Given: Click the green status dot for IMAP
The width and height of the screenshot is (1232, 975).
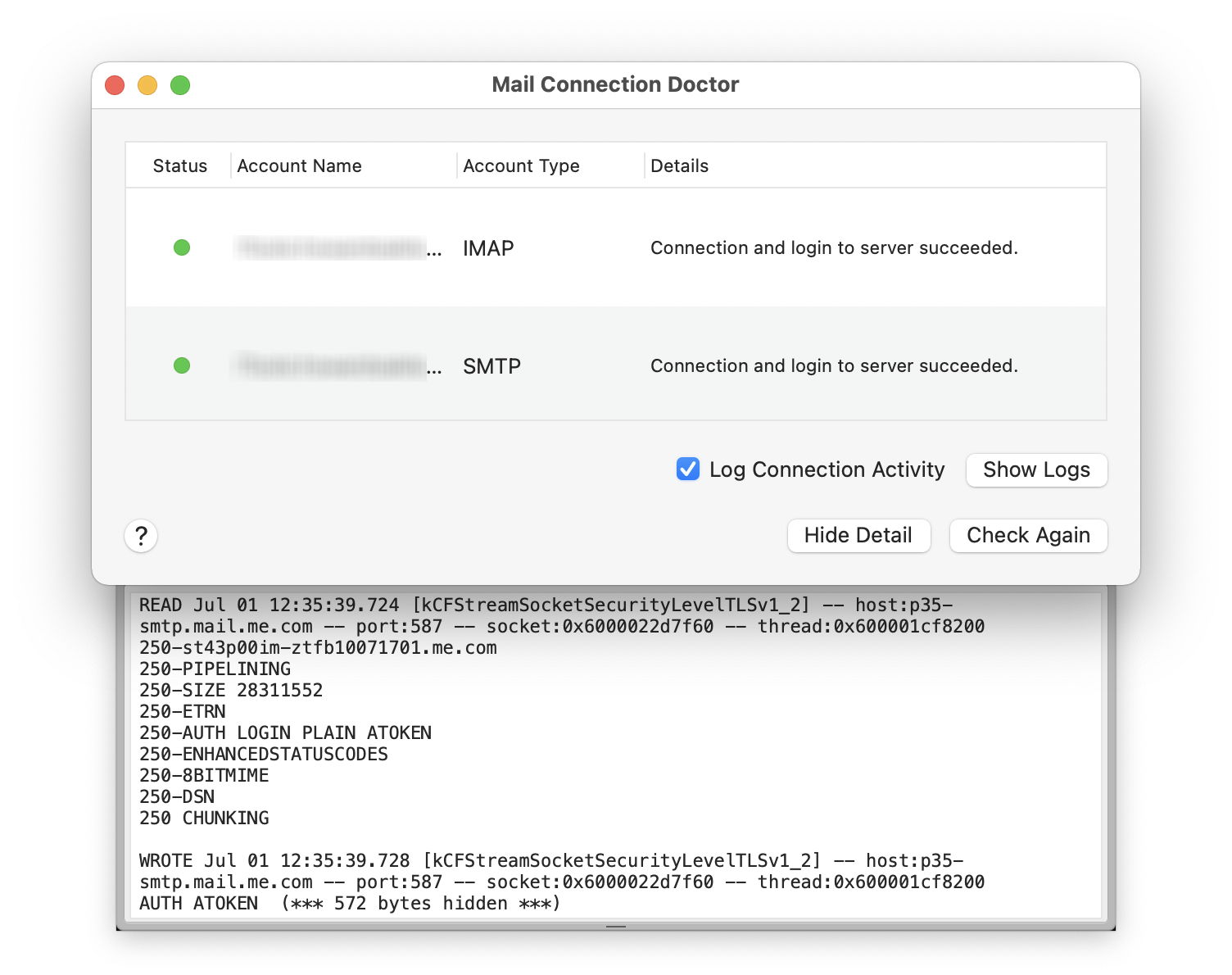Looking at the screenshot, I should click(x=182, y=247).
